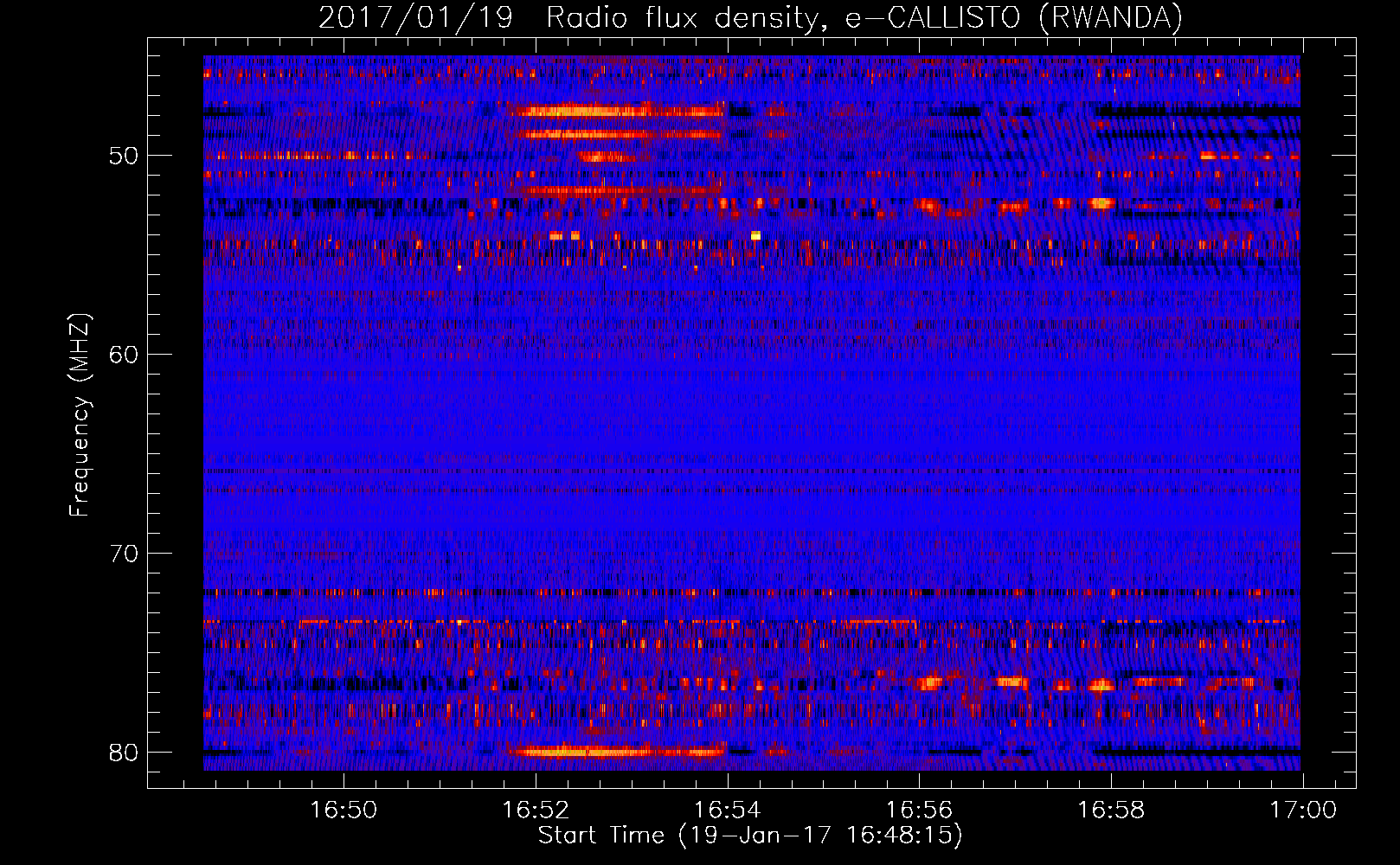Viewport: 1400px width, 865px height.
Task: Click the 17:00 time tick label
Action: tap(1303, 811)
